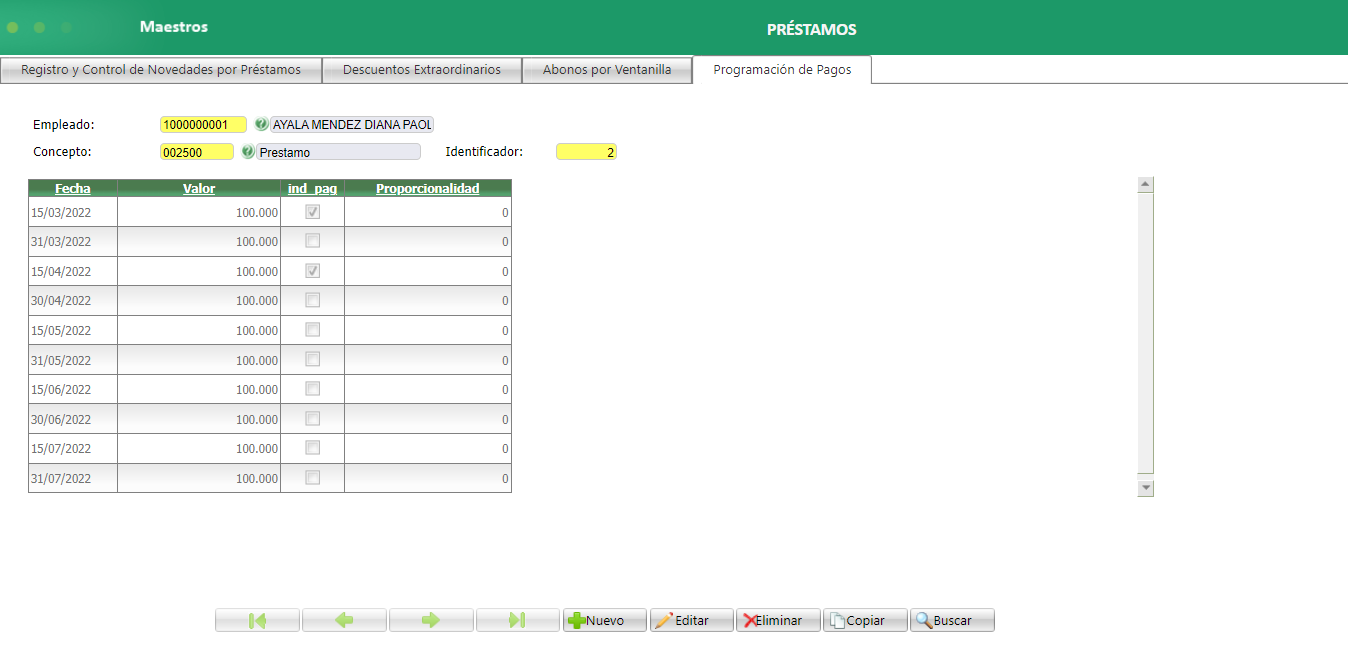Click the Concepto code field 002500
This screenshot has width=1348, height=645.
197,152
